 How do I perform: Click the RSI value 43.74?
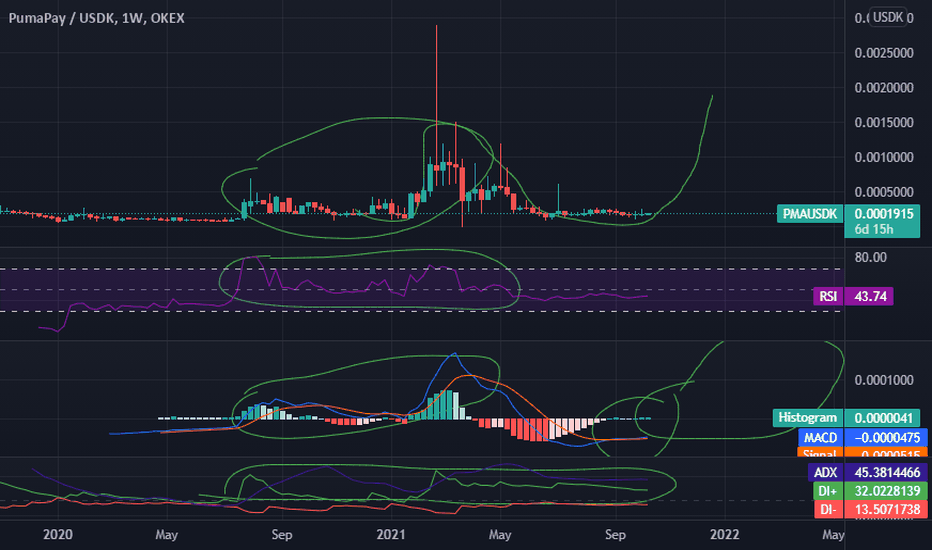870,296
